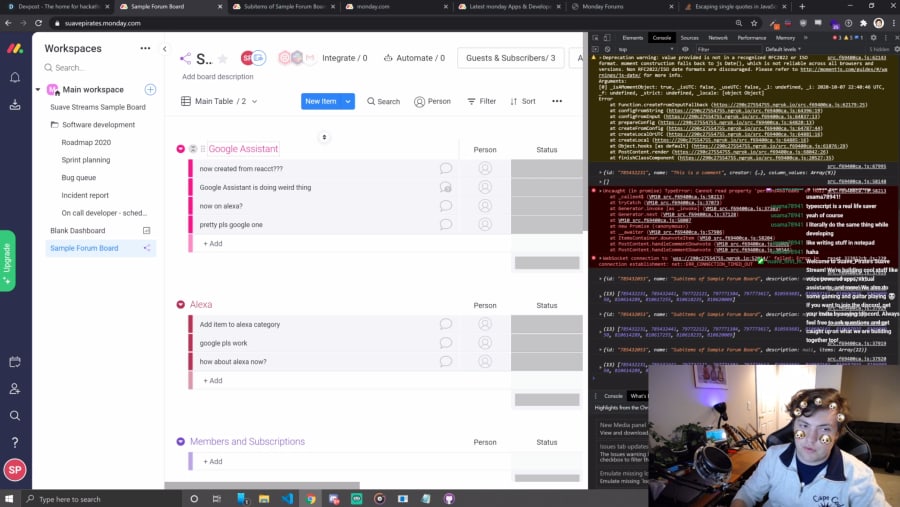Switch to DevTools Memory tab
900x507 pixels.
(x=785, y=38)
